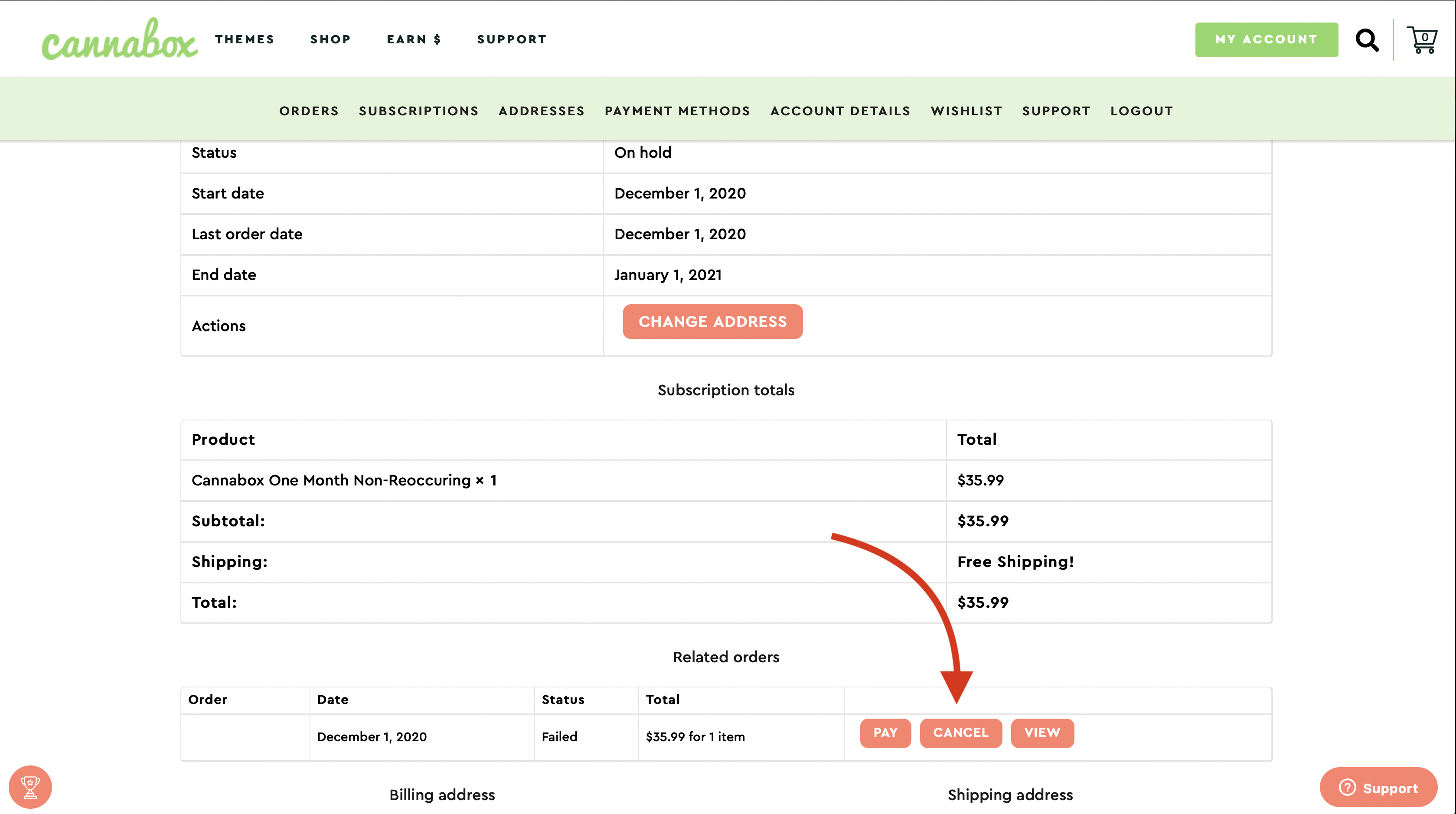The height and width of the screenshot is (814, 1456).
Task: Go to the Orders tab
Action: (x=309, y=111)
